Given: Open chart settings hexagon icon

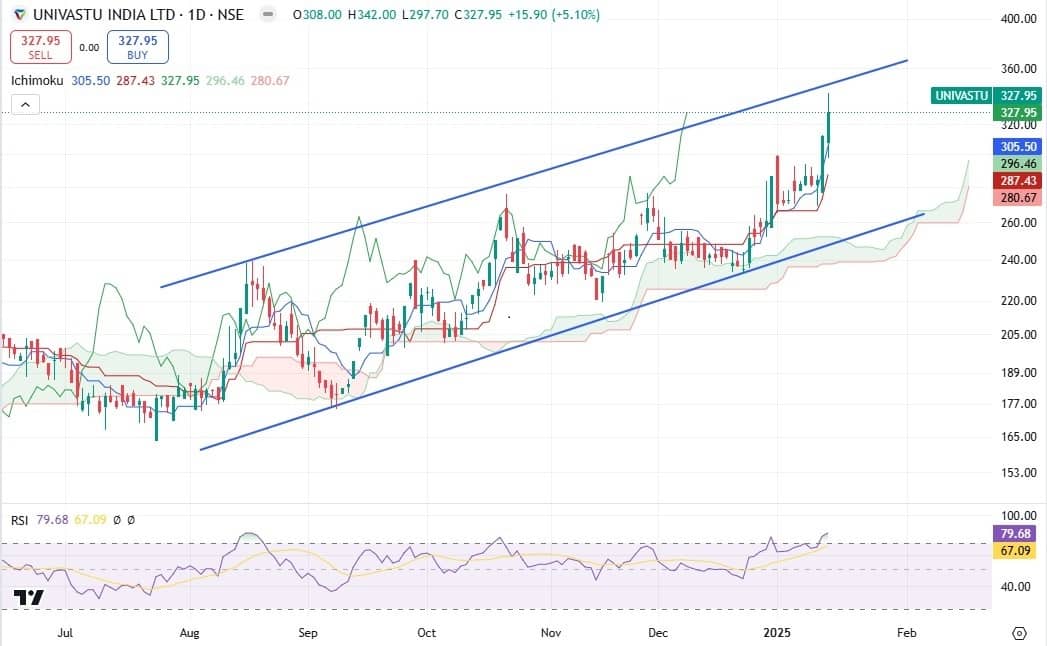Looking at the screenshot, I should click(x=1019, y=633).
